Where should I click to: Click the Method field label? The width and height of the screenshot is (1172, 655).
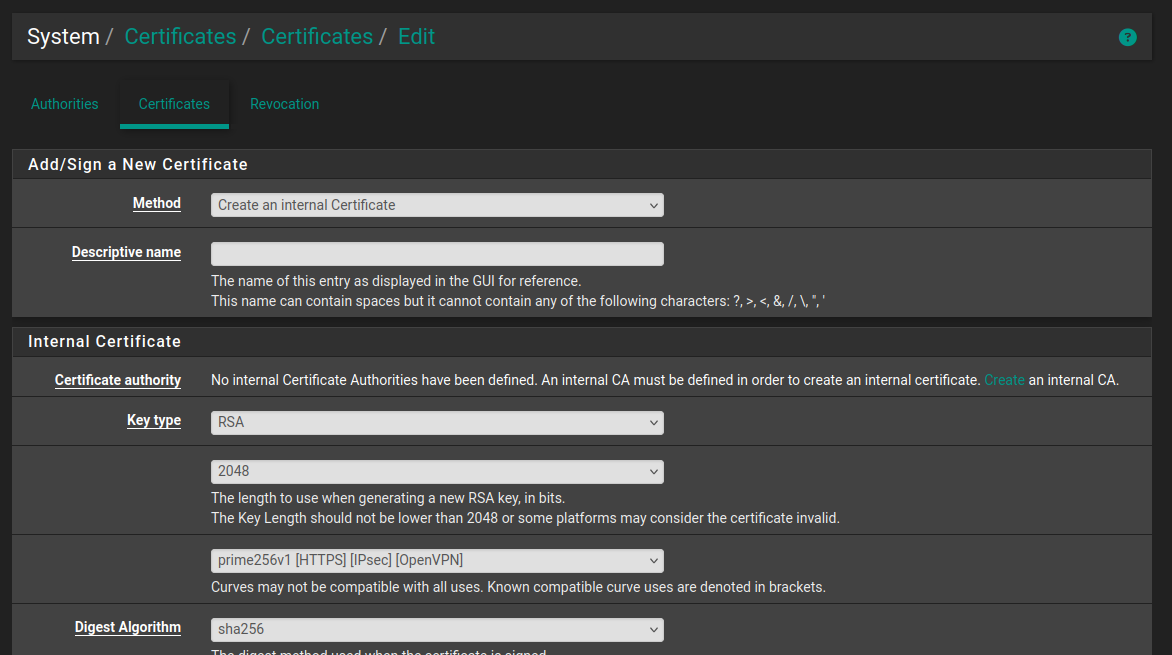pos(157,203)
